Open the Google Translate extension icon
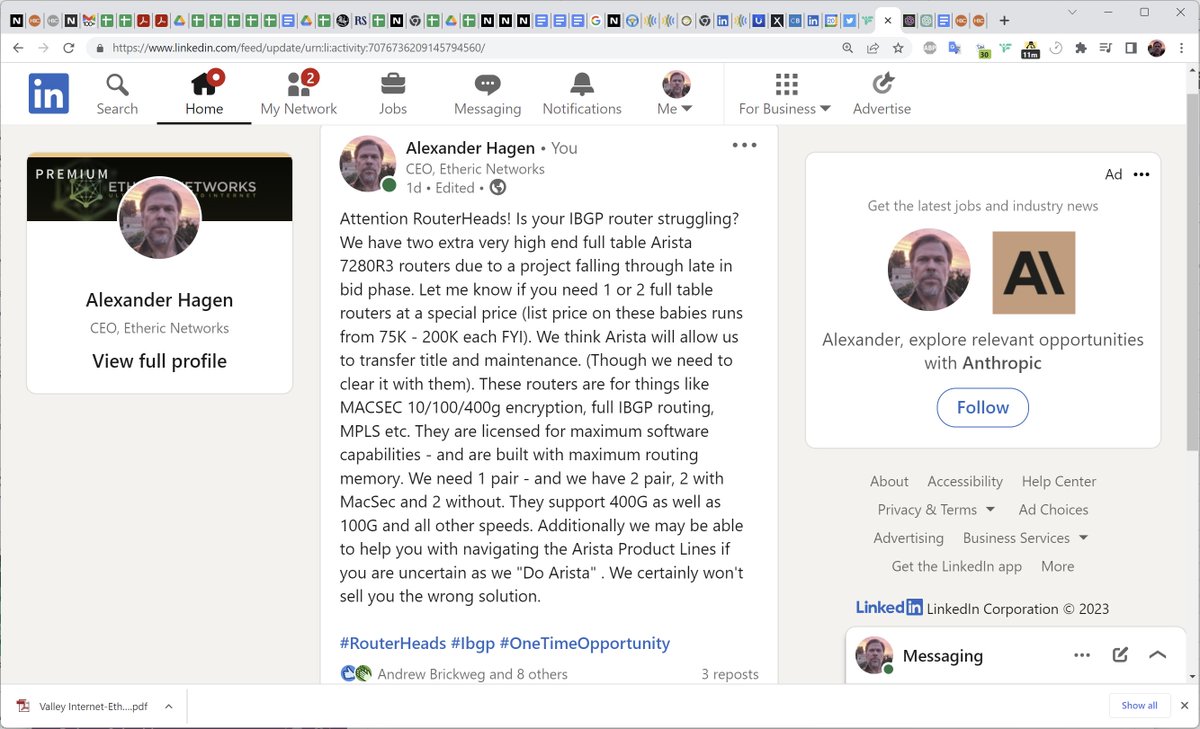 (x=955, y=47)
